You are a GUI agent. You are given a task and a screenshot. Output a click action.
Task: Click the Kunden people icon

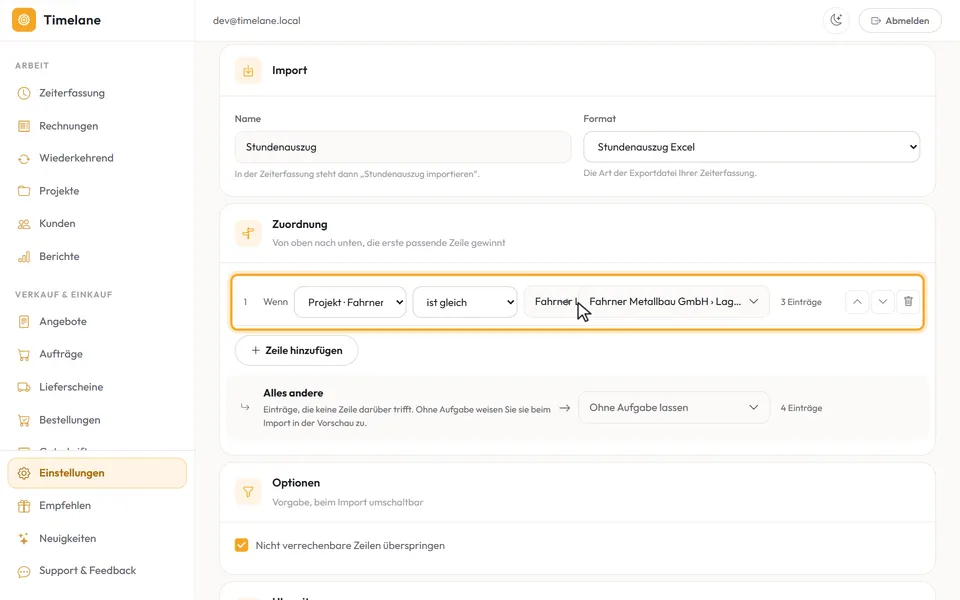pos(24,224)
